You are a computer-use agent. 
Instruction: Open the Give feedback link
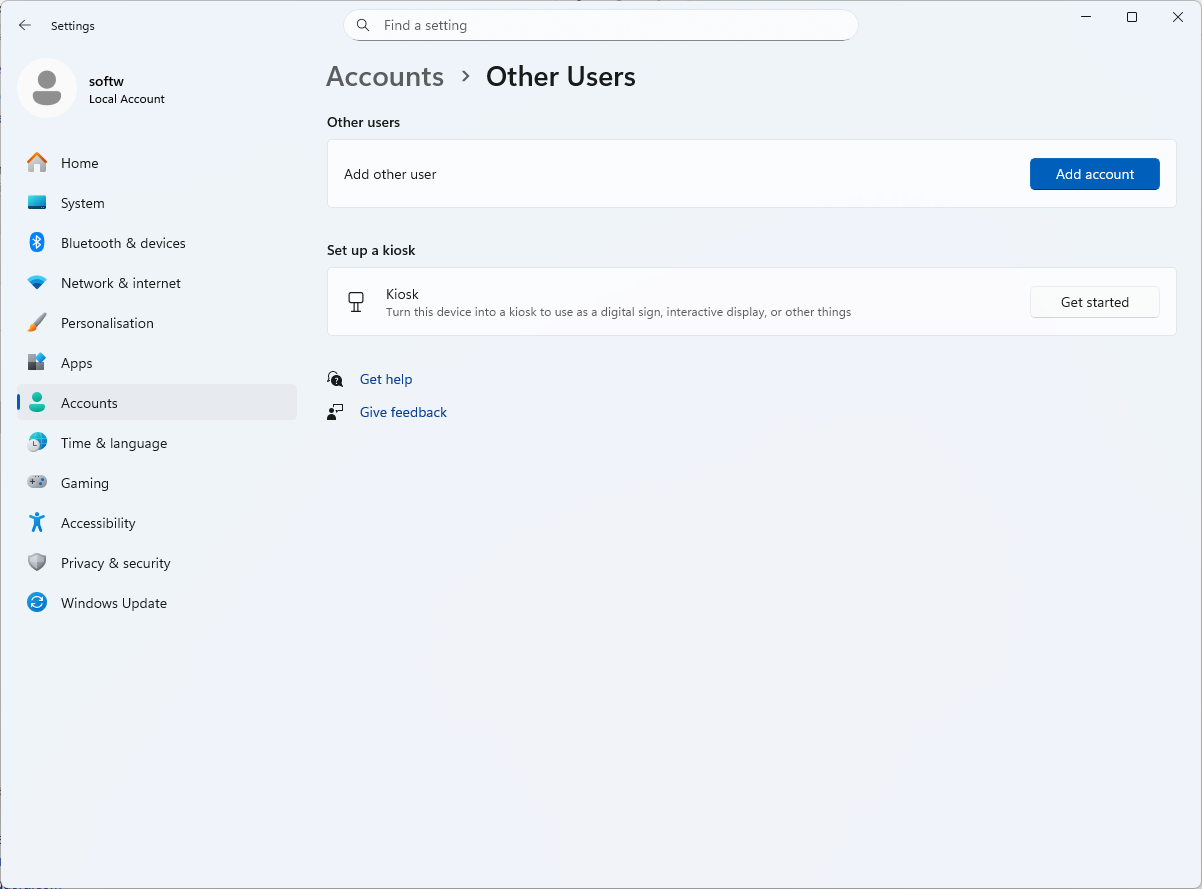coord(403,412)
